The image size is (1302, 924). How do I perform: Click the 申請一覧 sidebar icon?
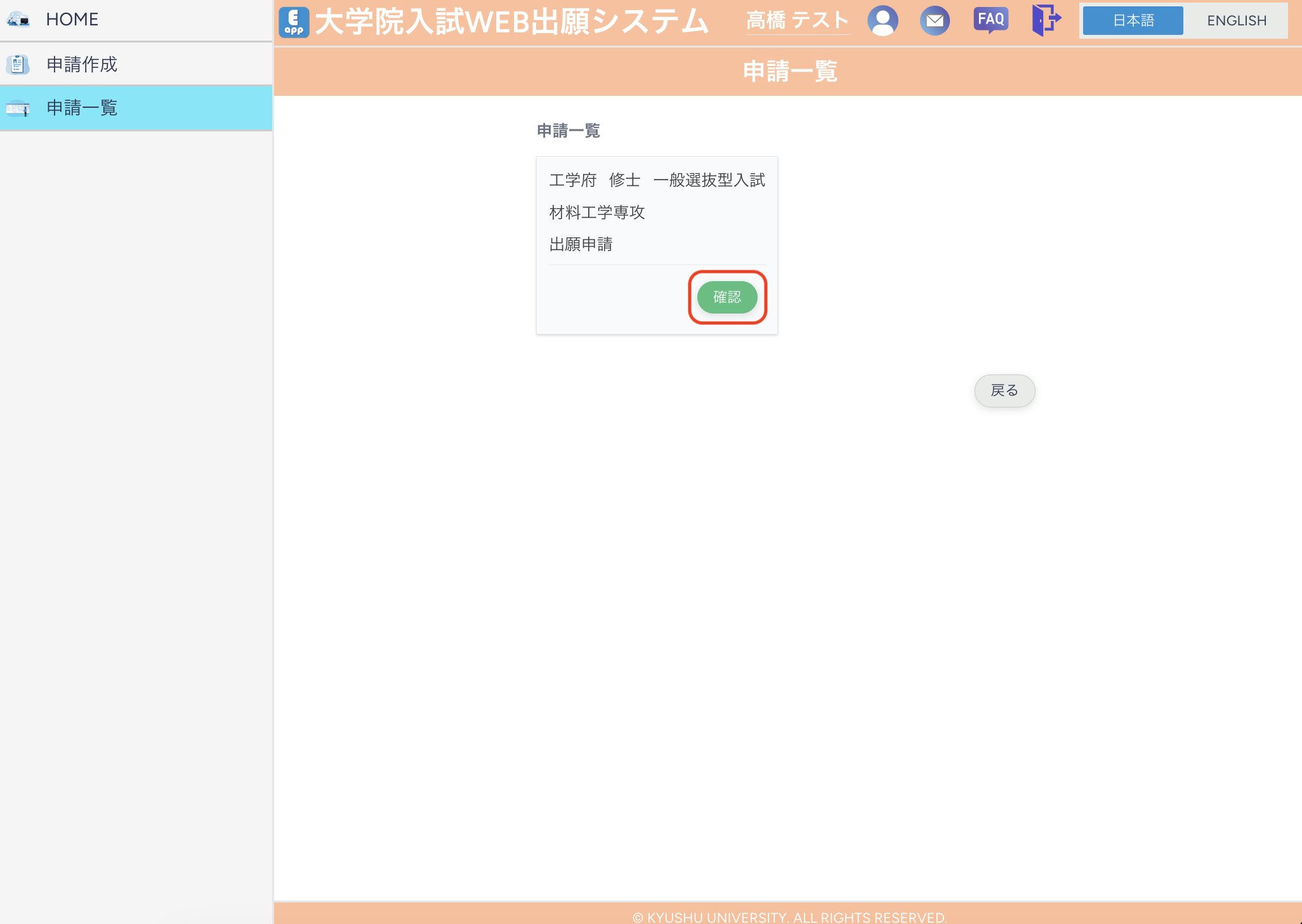pyautogui.click(x=18, y=109)
